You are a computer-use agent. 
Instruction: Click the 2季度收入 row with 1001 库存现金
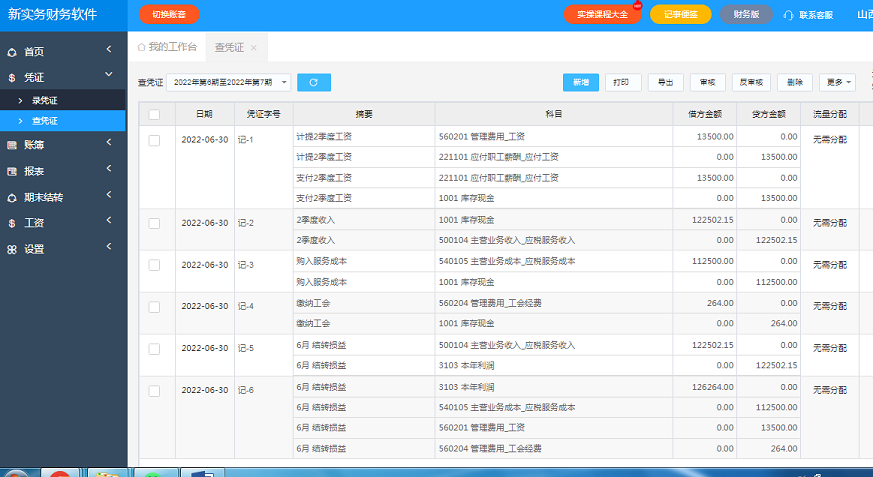click(547, 220)
